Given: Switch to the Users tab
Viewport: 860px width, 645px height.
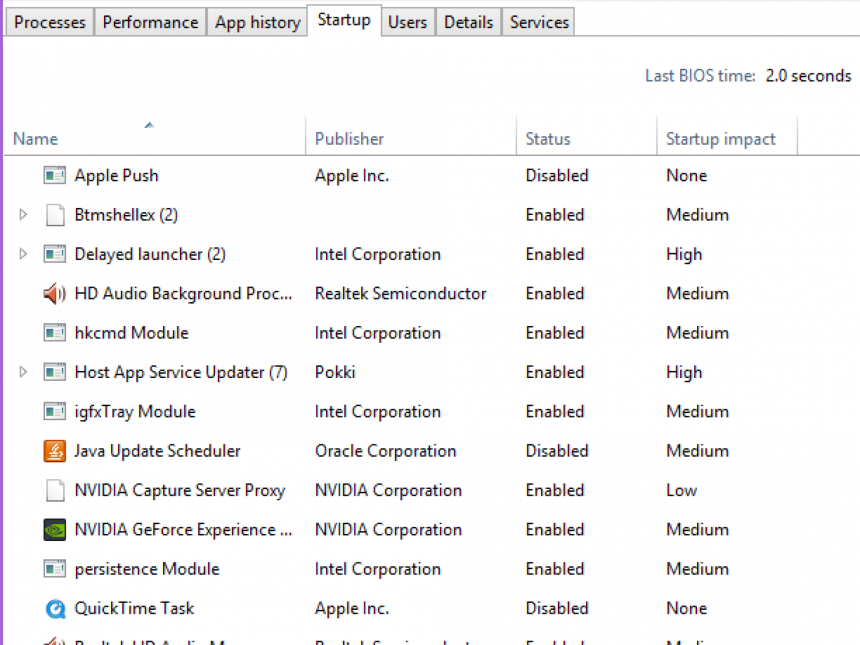Looking at the screenshot, I should pos(408,22).
